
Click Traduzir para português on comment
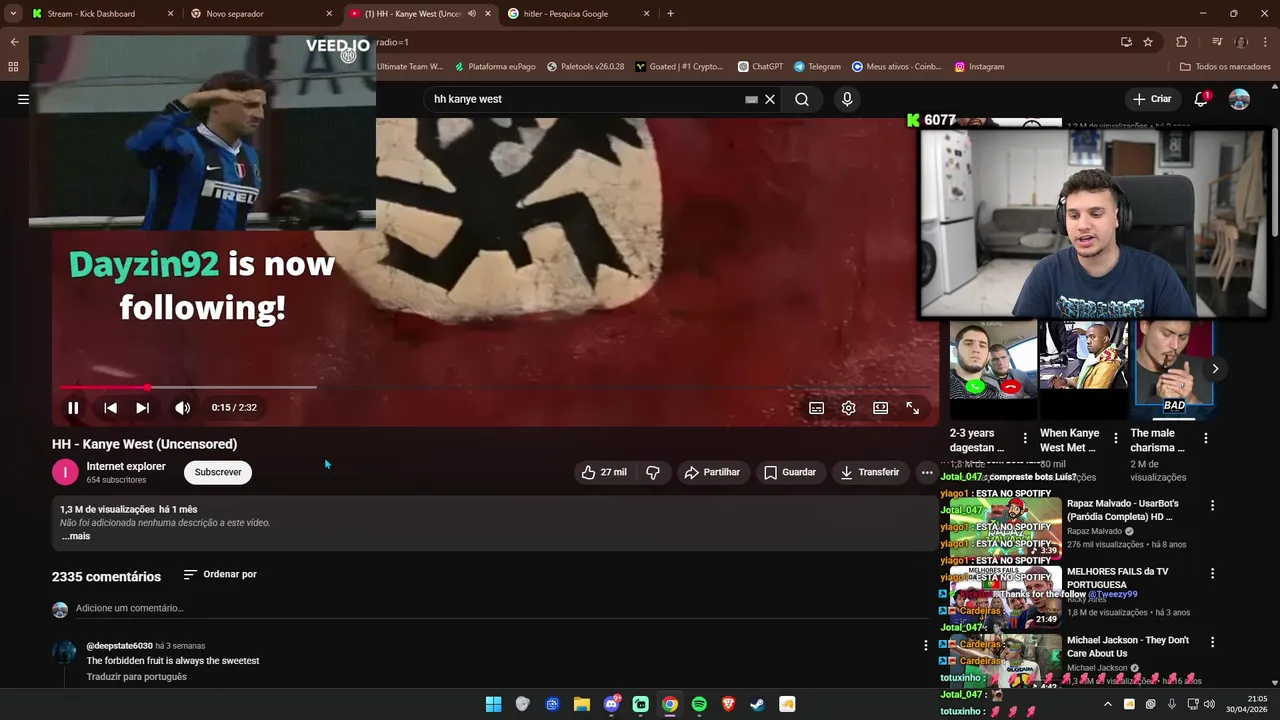click(x=137, y=677)
